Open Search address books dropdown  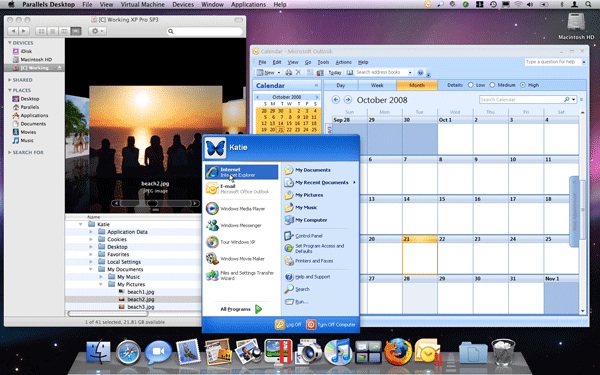(410, 72)
